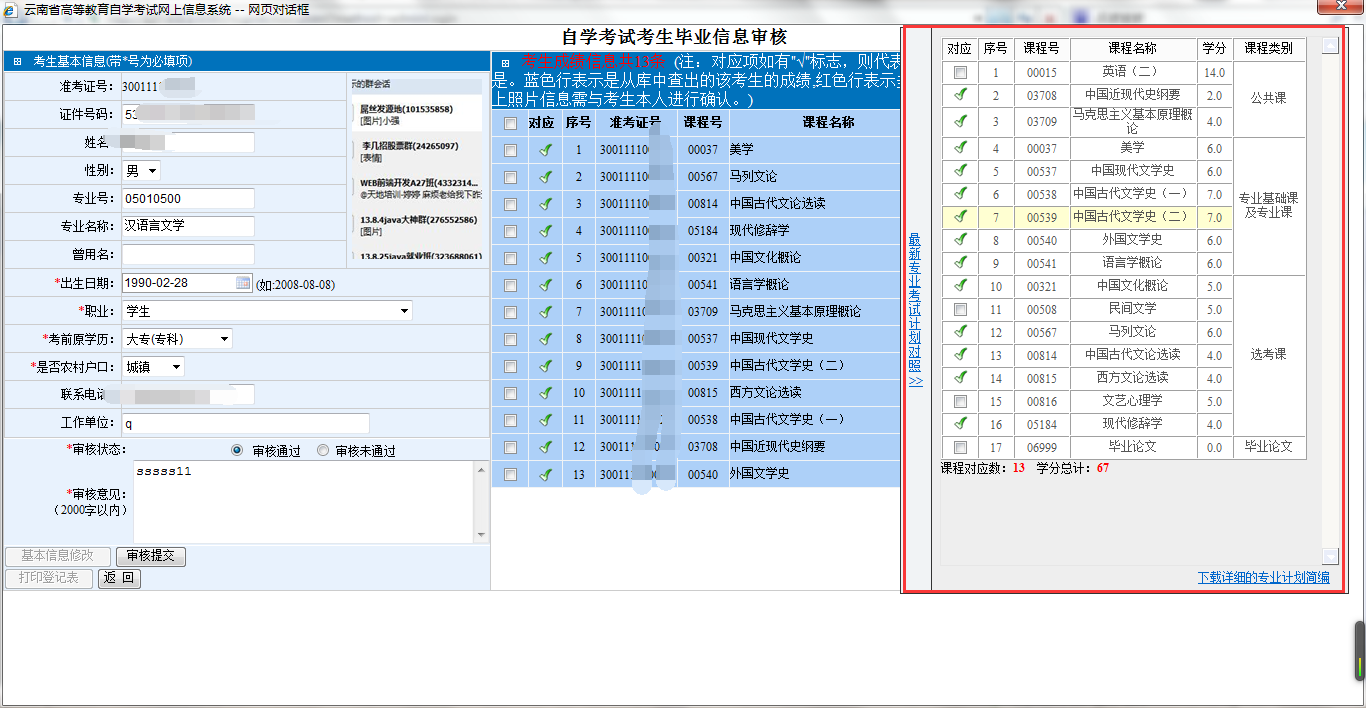Check the box for 英语（二） course
1366x708 pixels.
(x=960, y=73)
